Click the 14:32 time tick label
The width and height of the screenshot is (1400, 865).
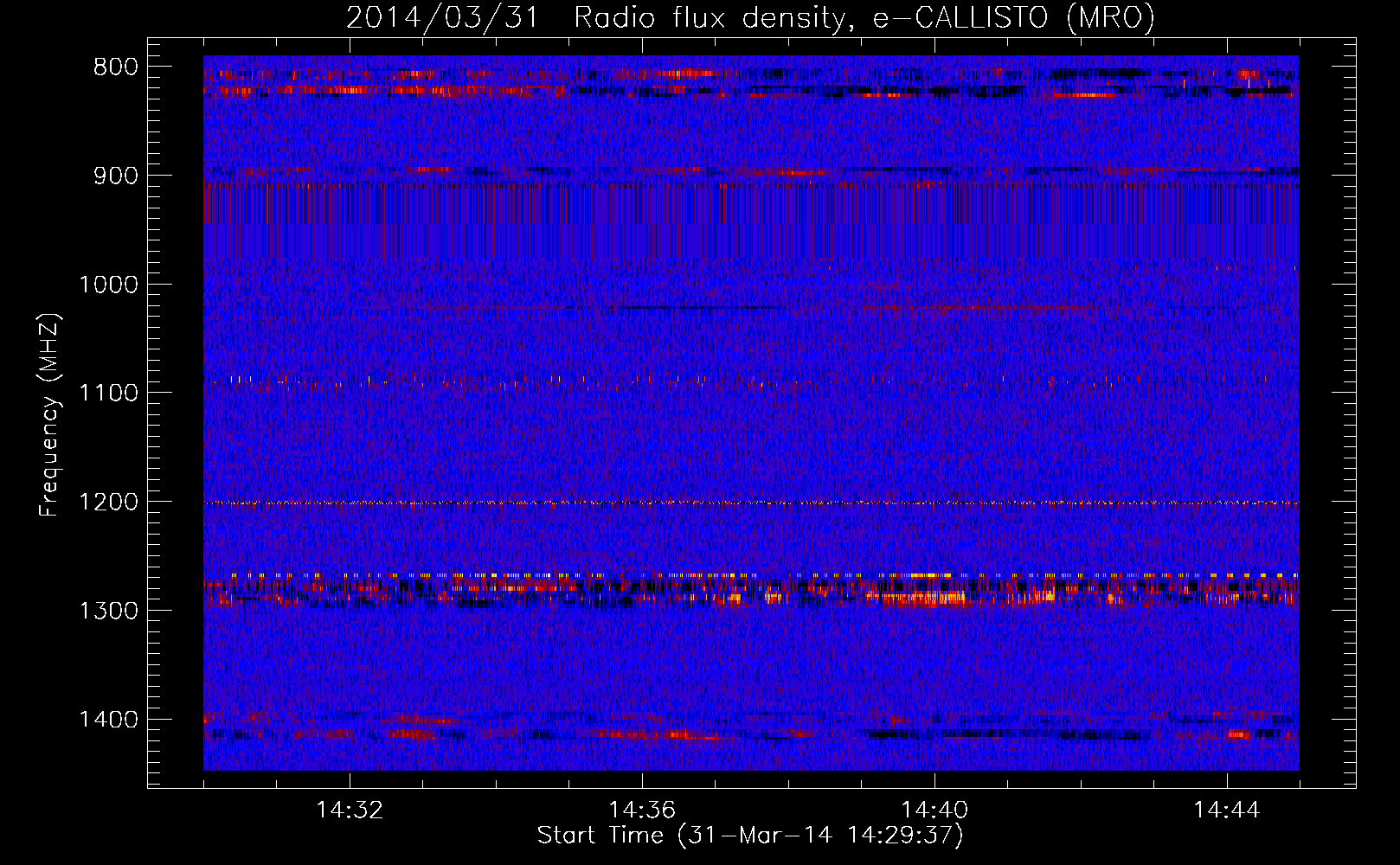pos(350,811)
